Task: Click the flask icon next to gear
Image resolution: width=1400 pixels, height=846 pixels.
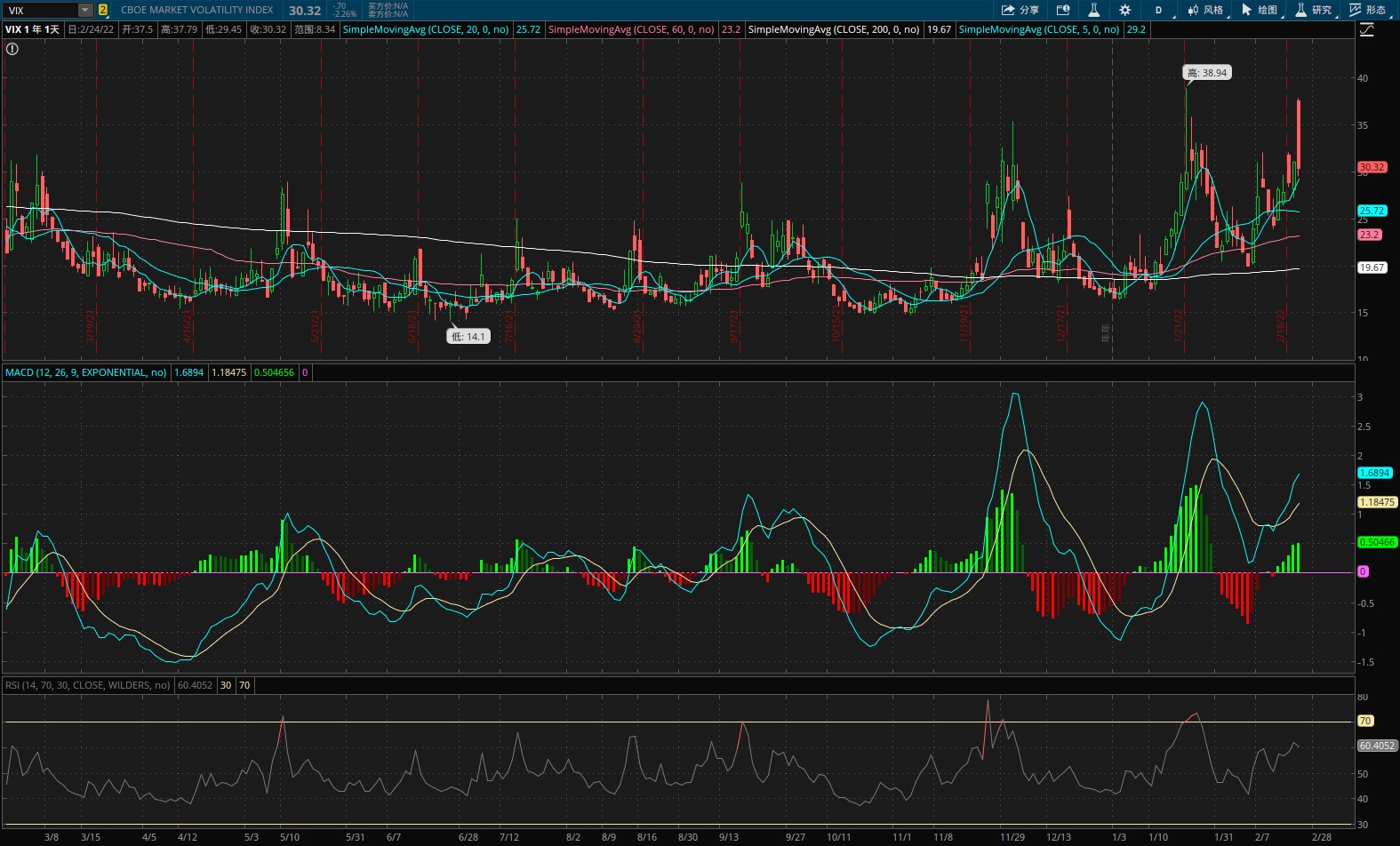Action: tap(1093, 10)
